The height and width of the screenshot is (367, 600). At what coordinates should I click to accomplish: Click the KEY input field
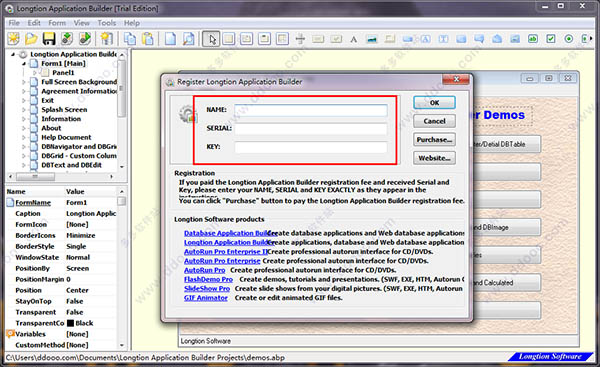pos(311,147)
